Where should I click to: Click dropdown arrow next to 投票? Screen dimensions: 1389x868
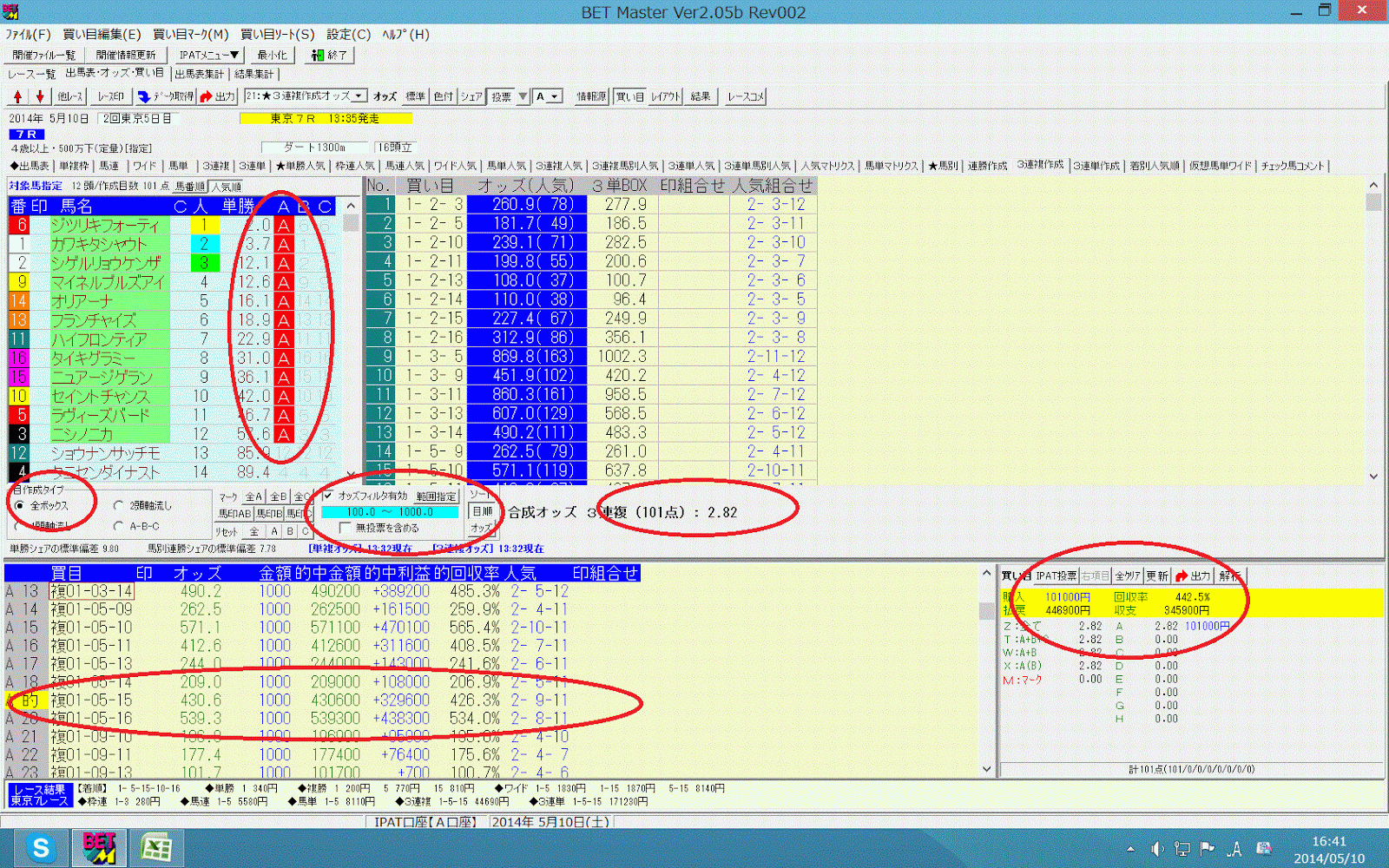pyautogui.click(x=523, y=96)
